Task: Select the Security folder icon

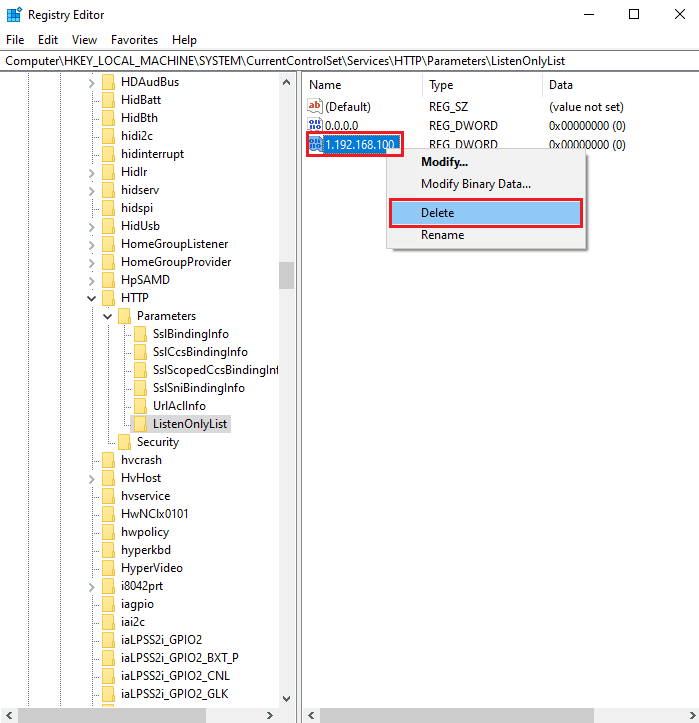Action: [124, 442]
